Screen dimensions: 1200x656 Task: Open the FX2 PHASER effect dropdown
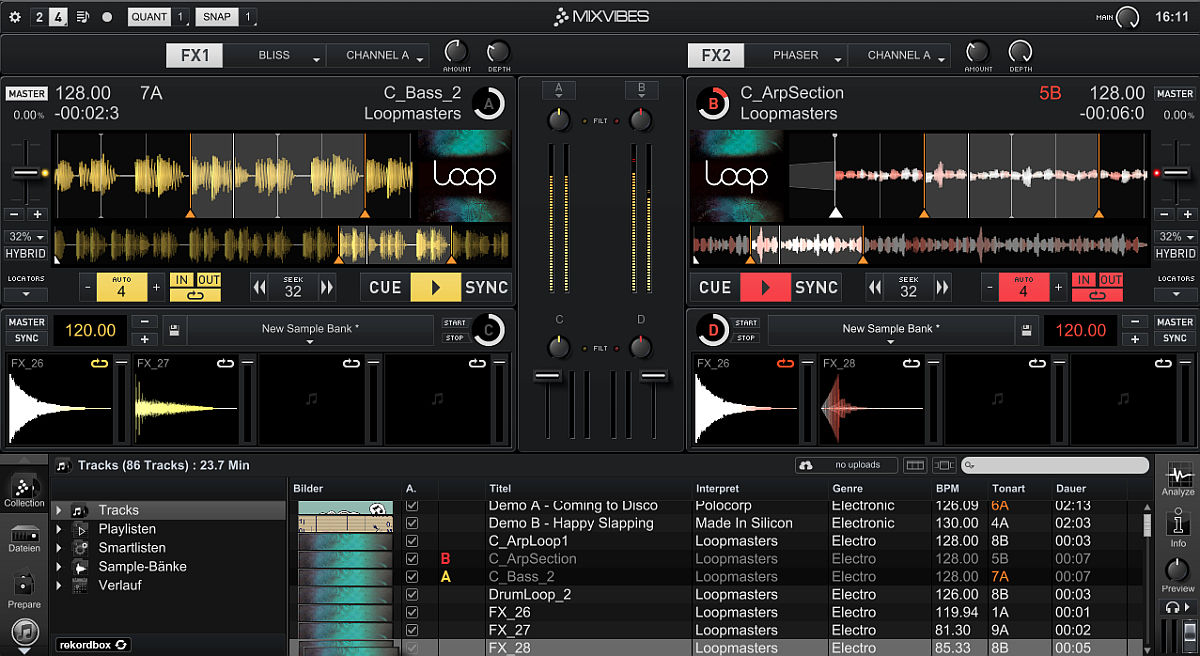(797, 56)
